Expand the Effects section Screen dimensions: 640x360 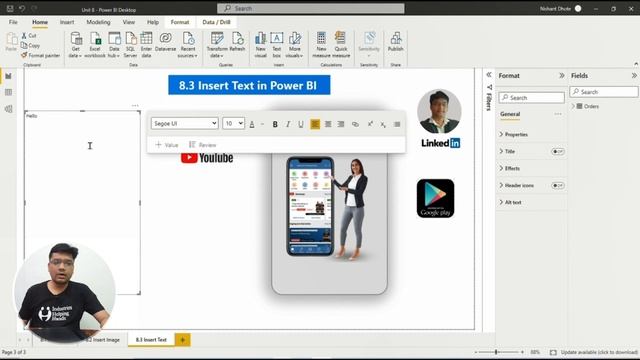pos(509,168)
